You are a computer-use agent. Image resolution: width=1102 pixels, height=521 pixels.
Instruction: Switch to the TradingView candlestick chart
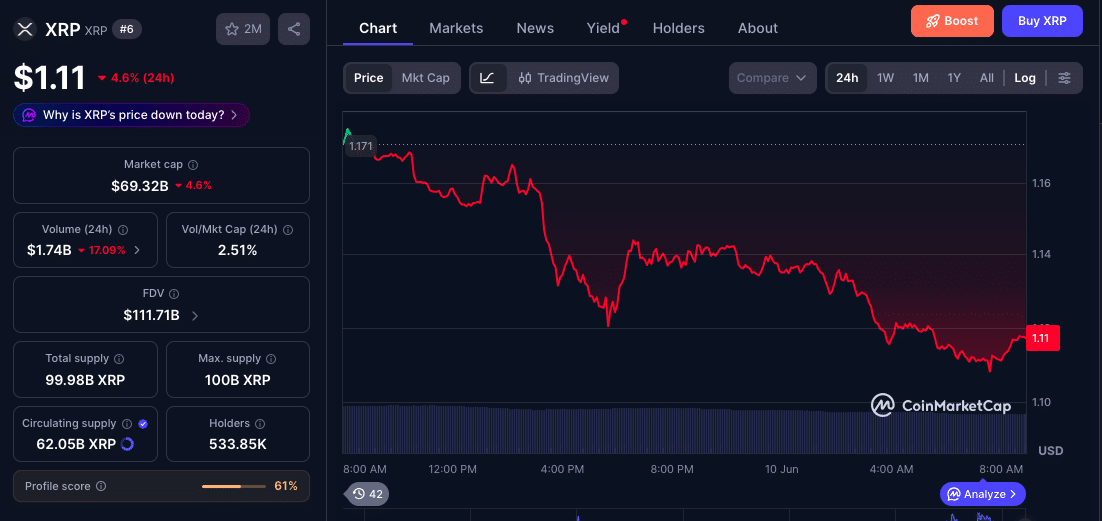point(563,77)
